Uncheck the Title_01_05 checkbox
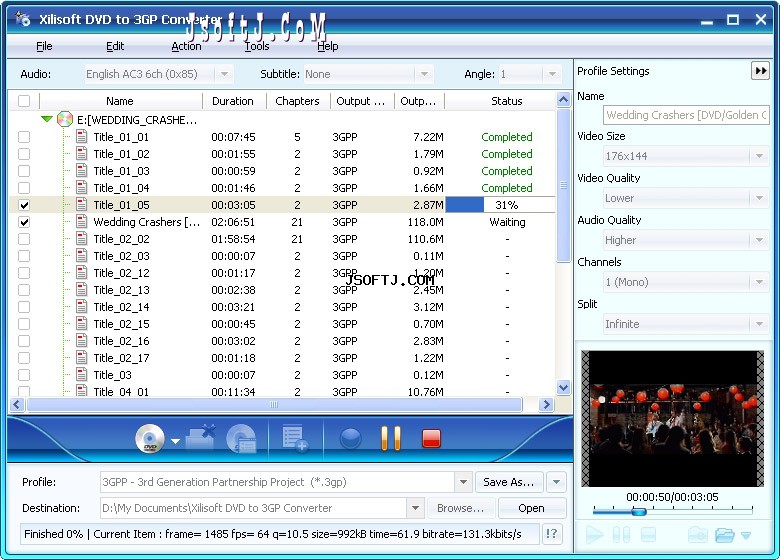Image resolution: width=780 pixels, height=560 pixels. coord(24,205)
